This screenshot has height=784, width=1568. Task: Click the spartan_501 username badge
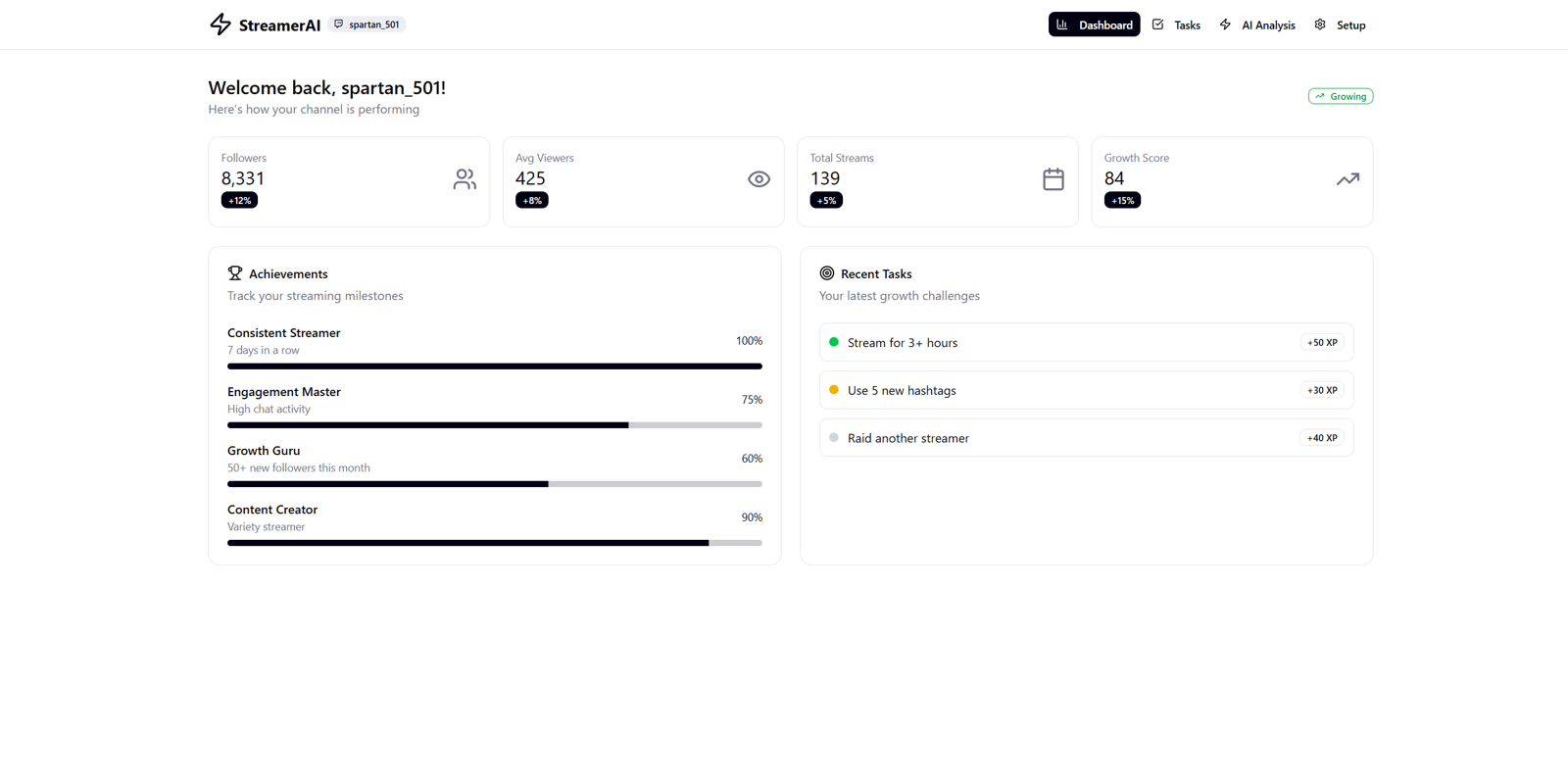[x=367, y=24]
